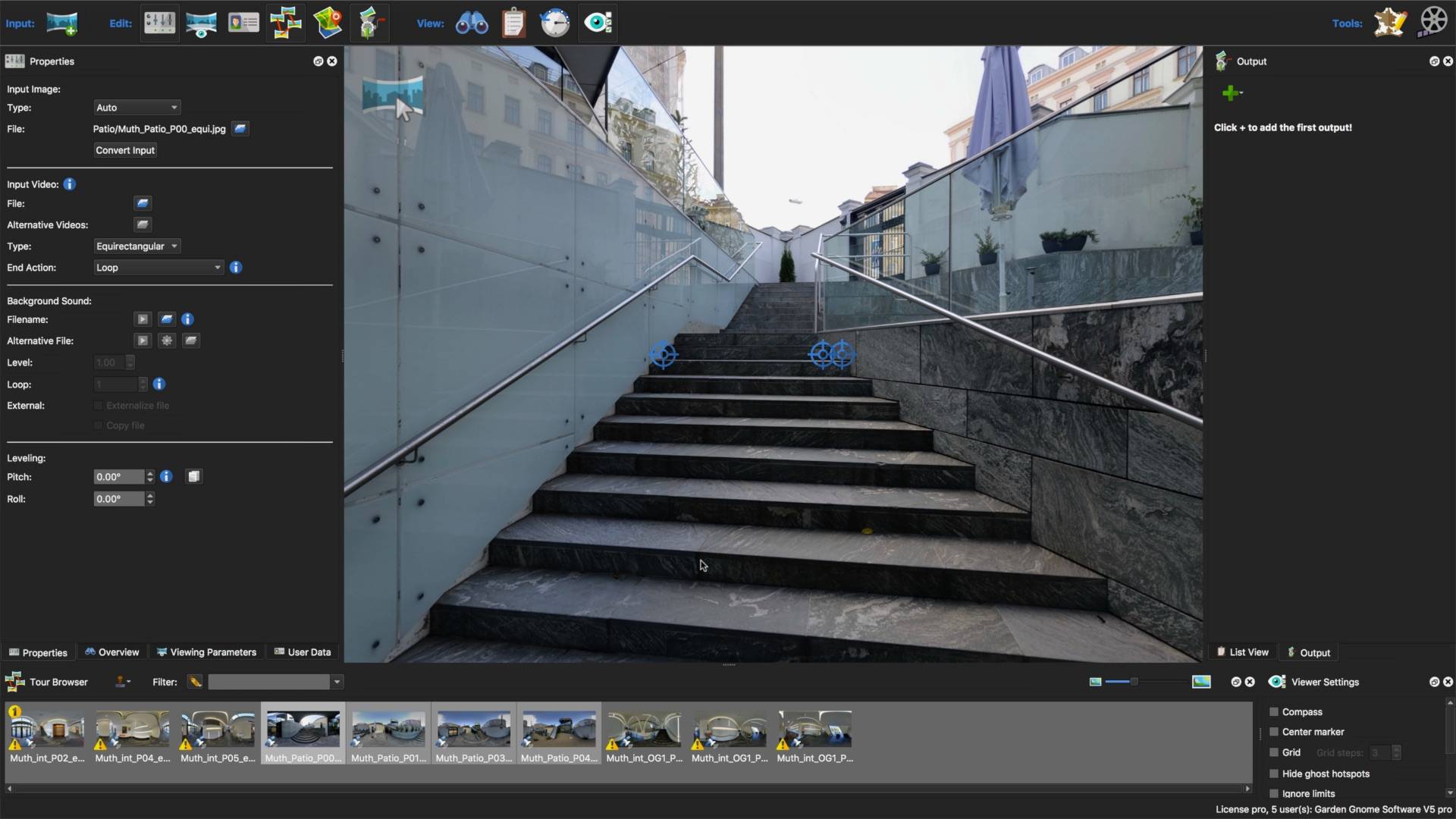Enable the Compass checkbox
The width and height of the screenshot is (1456, 819).
click(1274, 712)
